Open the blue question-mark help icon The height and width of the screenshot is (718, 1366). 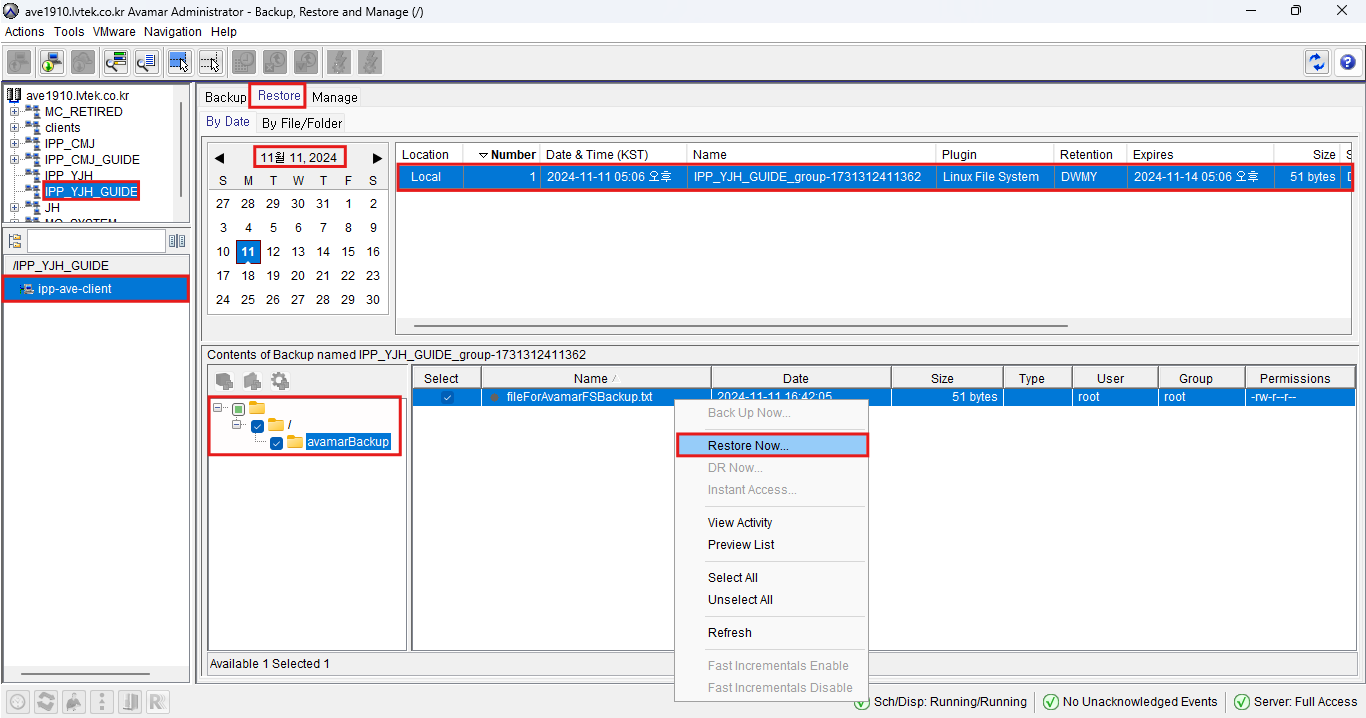coord(1347,62)
